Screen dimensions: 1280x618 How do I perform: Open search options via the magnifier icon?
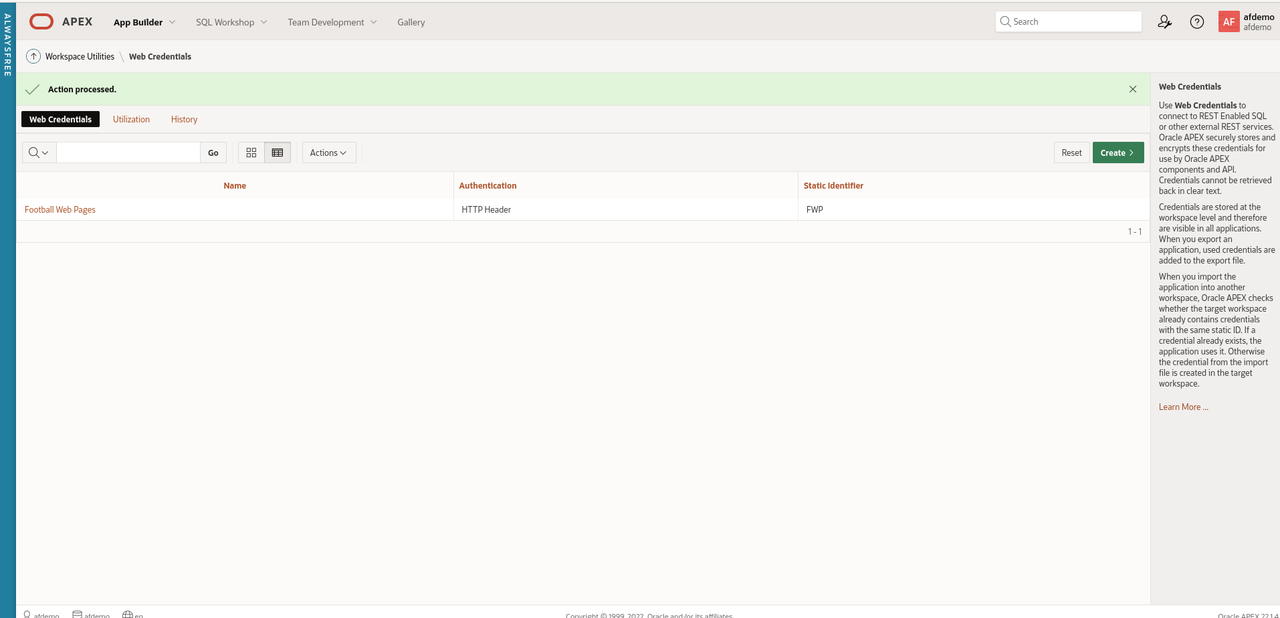(37, 152)
